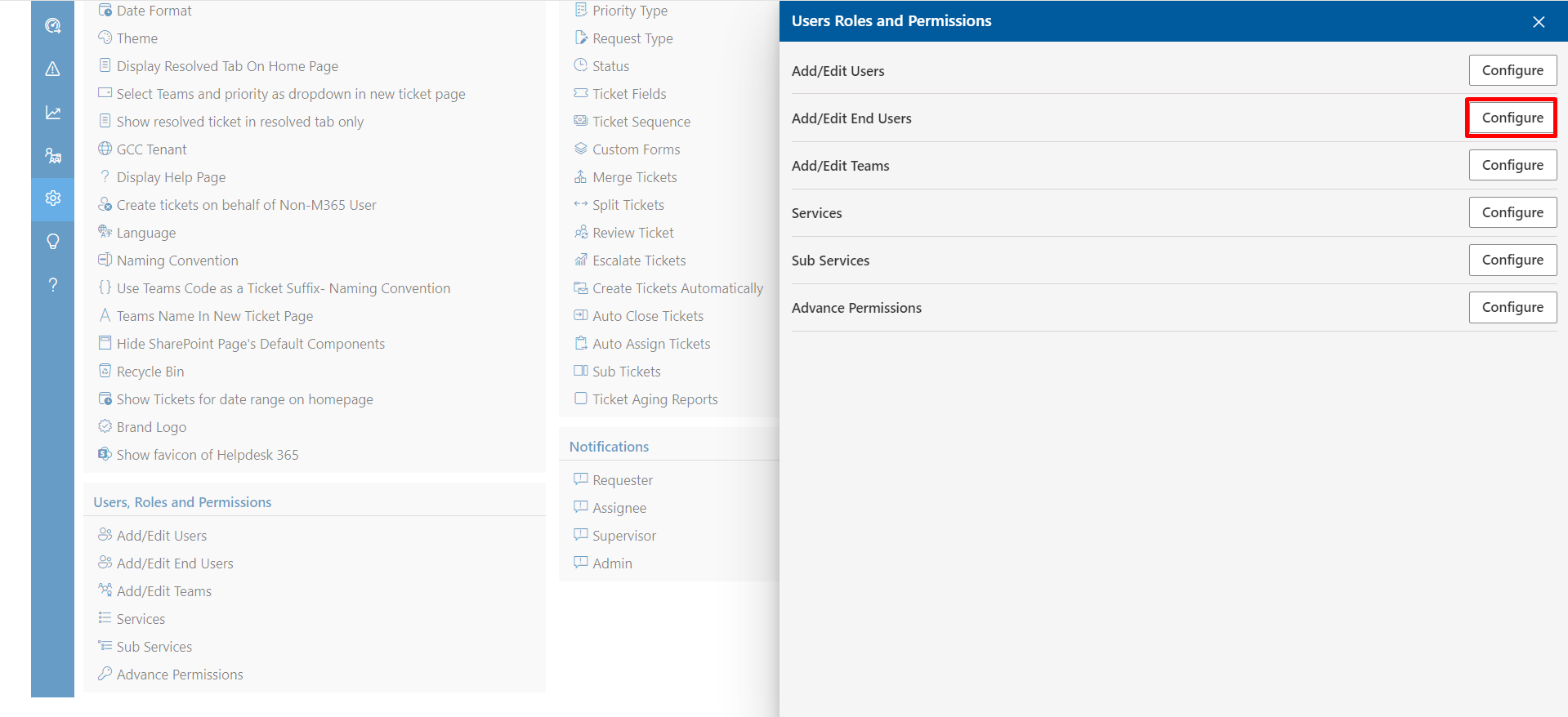
Task: Click the Status clock icon
Action: (581, 65)
